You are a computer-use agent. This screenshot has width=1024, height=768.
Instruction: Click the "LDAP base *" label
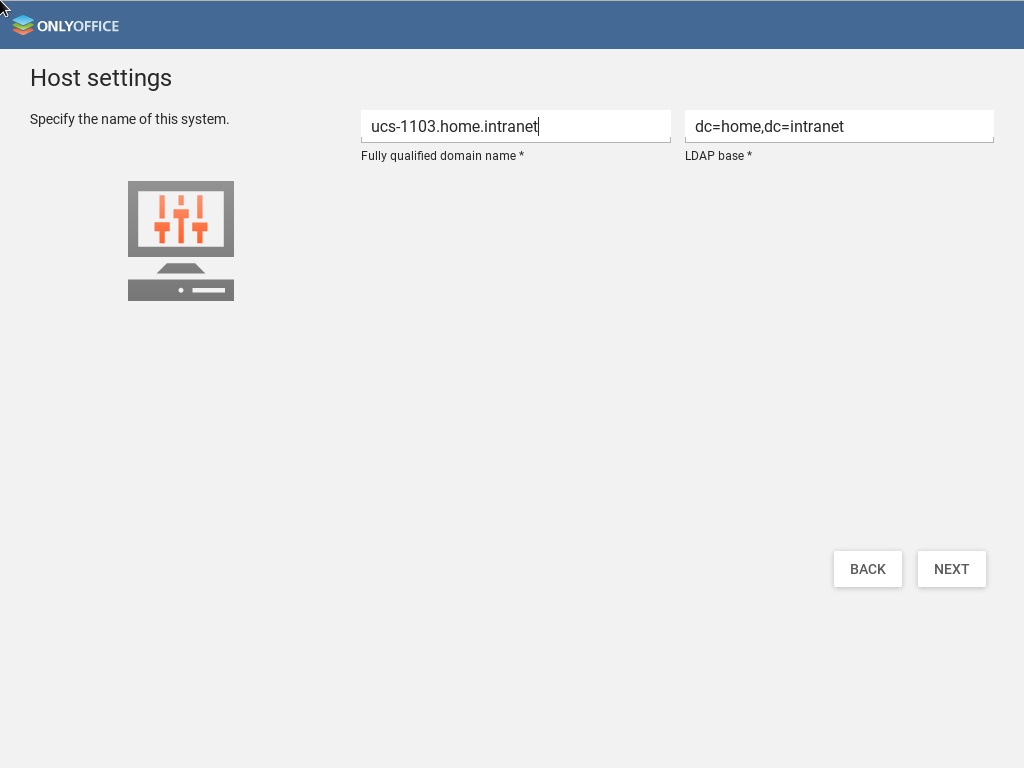(x=718, y=156)
